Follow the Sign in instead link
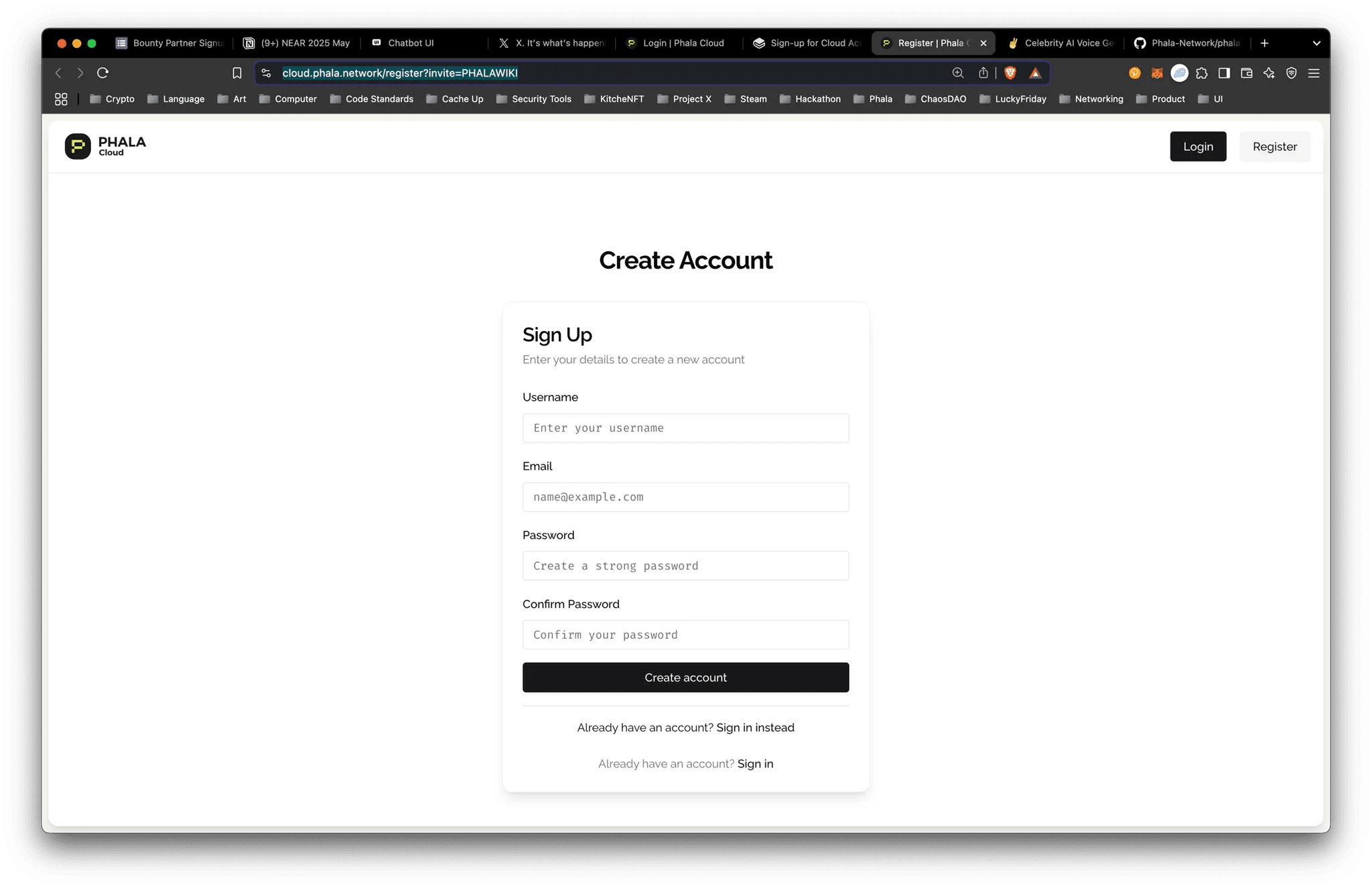The height and width of the screenshot is (888, 1372). [x=755, y=728]
